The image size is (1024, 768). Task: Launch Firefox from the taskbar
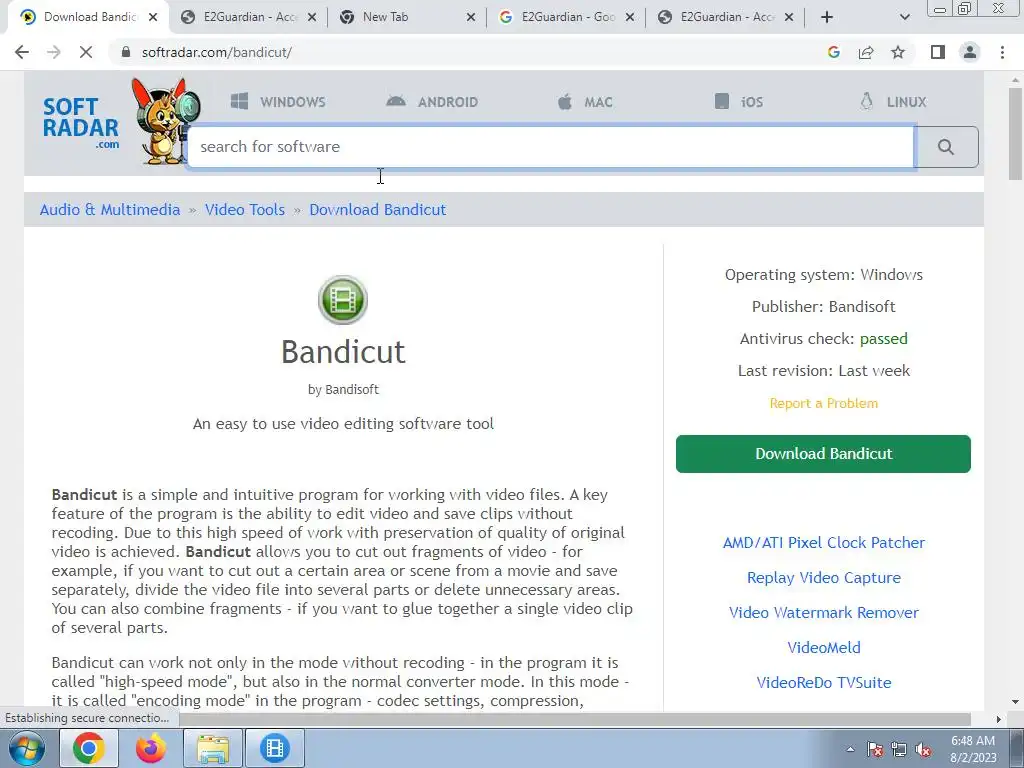pos(150,748)
